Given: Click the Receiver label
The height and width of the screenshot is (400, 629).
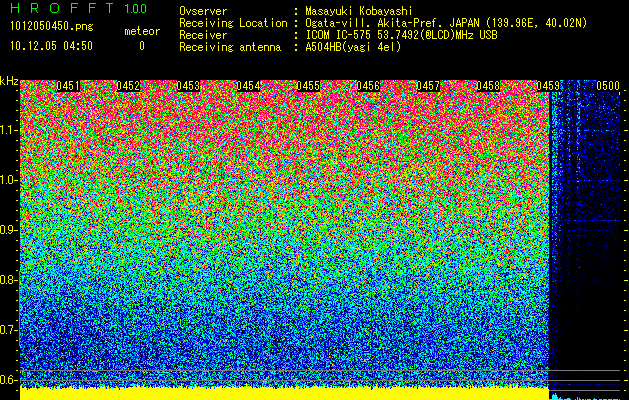Looking at the screenshot, I should pos(203,35).
